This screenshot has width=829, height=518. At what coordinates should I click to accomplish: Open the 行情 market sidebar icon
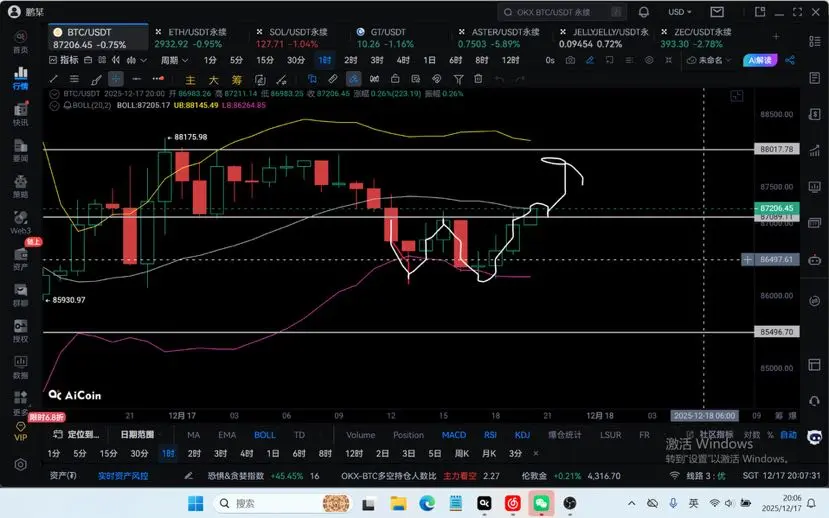coord(20,78)
